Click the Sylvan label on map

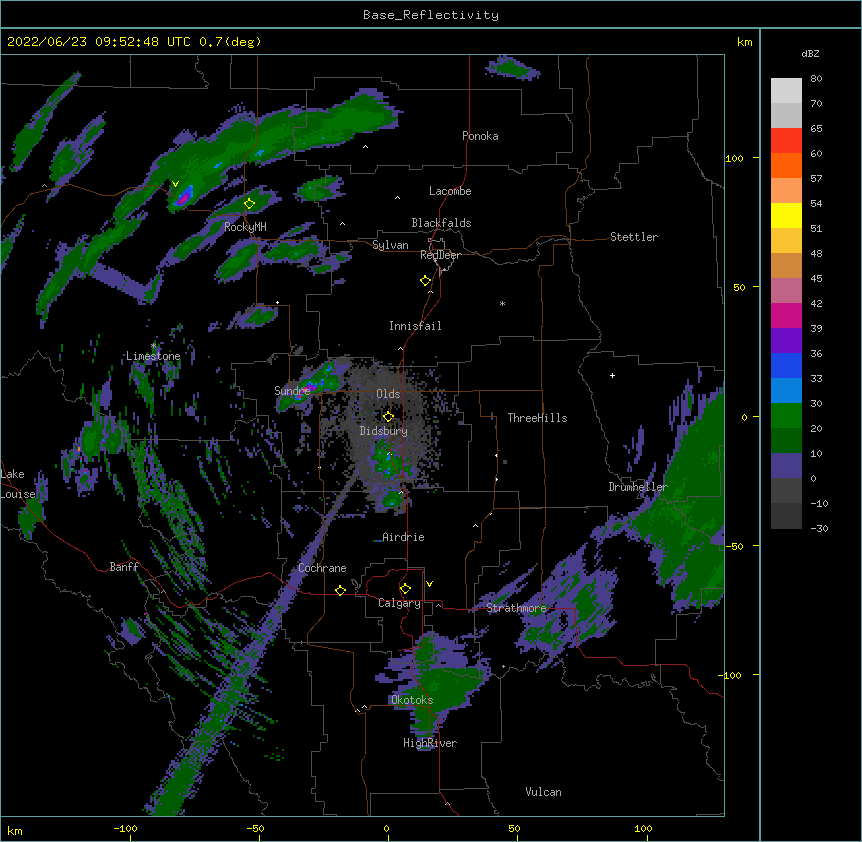[390, 245]
